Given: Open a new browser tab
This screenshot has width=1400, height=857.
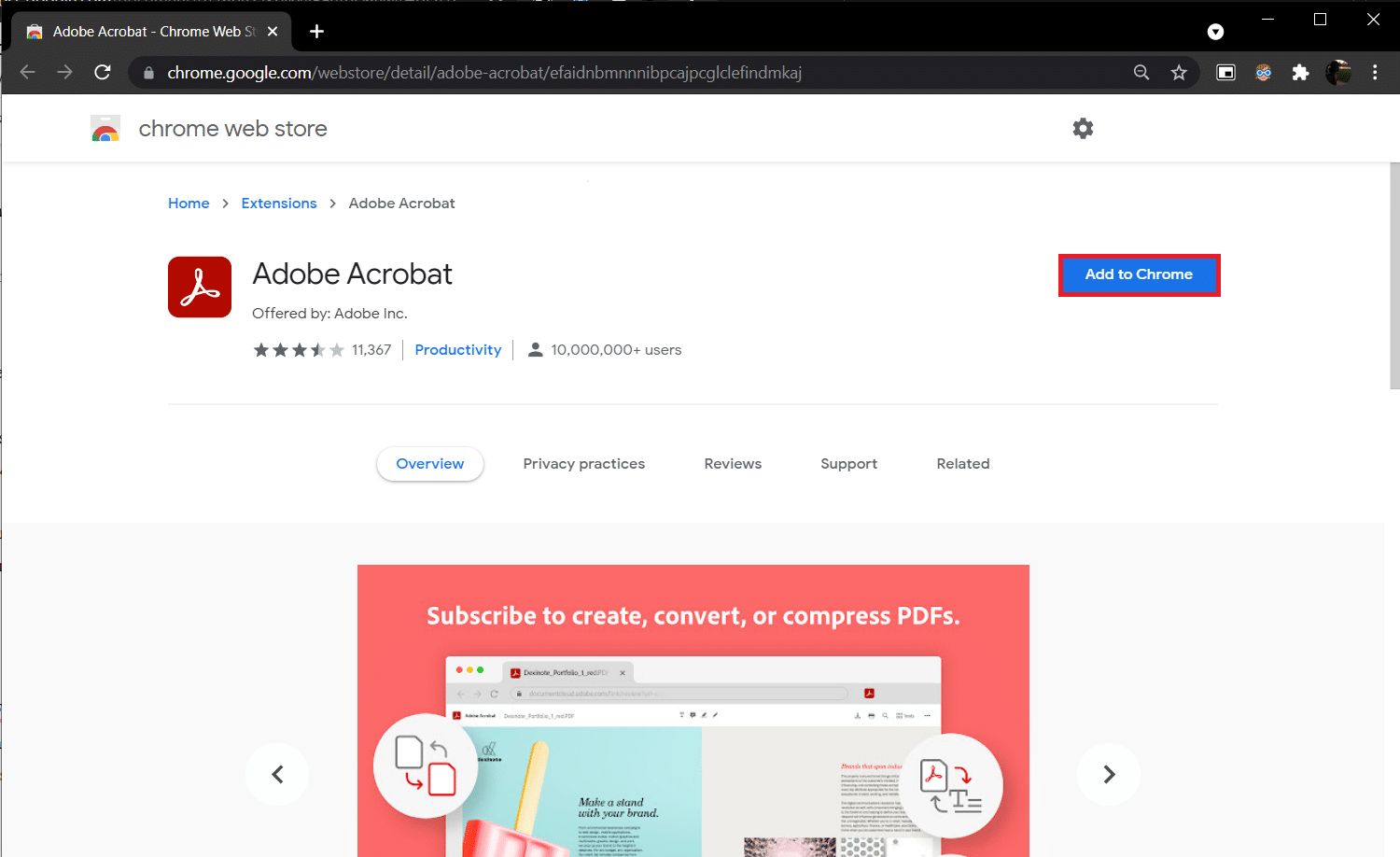Looking at the screenshot, I should (x=316, y=32).
